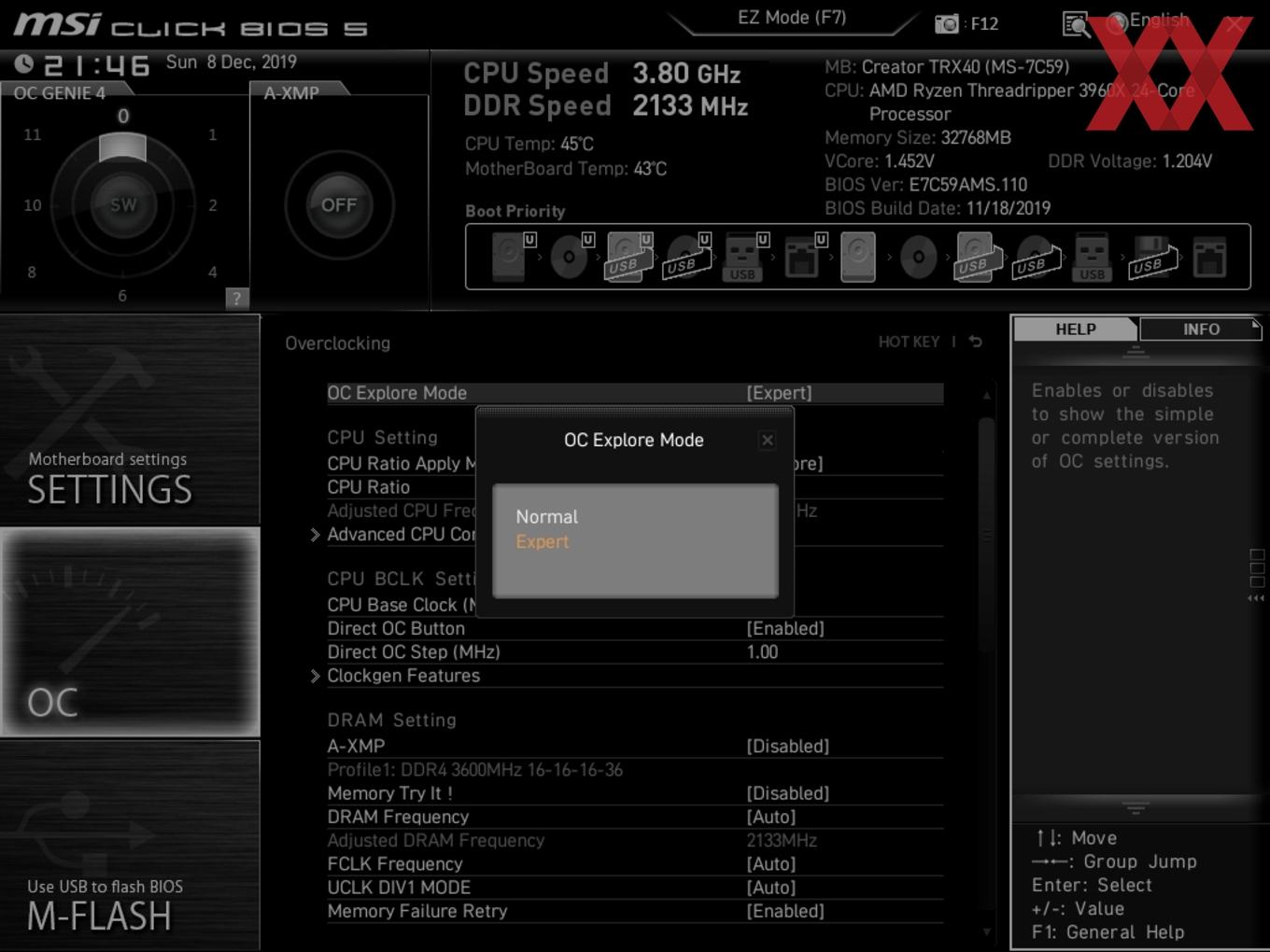
Task: Click the date Sun 8 Dec, 2019
Action: click(232, 62)
